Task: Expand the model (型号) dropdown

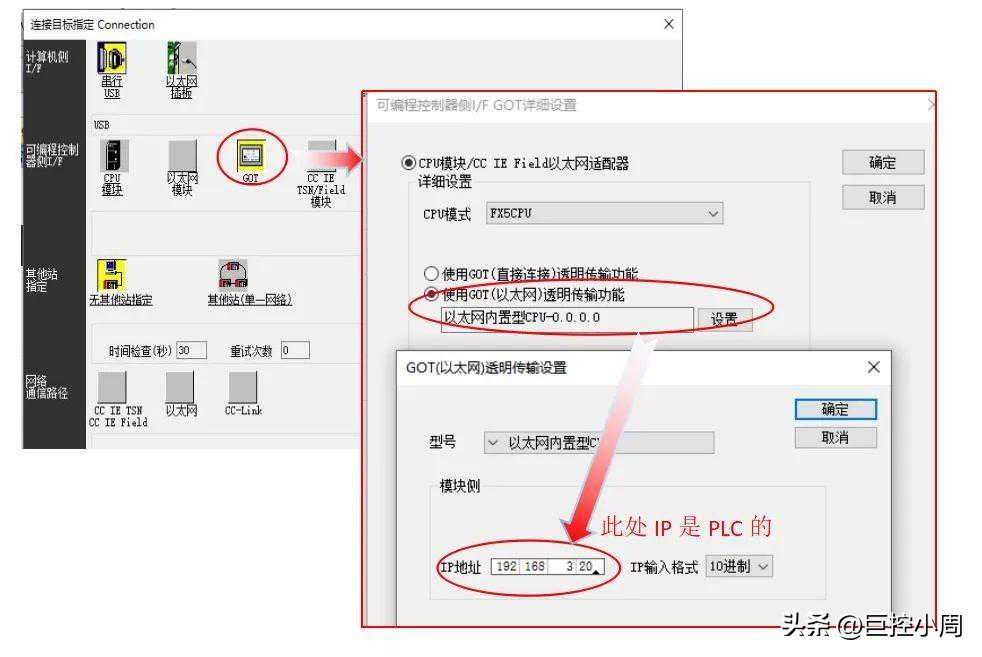Action: [x=599, y=443]
